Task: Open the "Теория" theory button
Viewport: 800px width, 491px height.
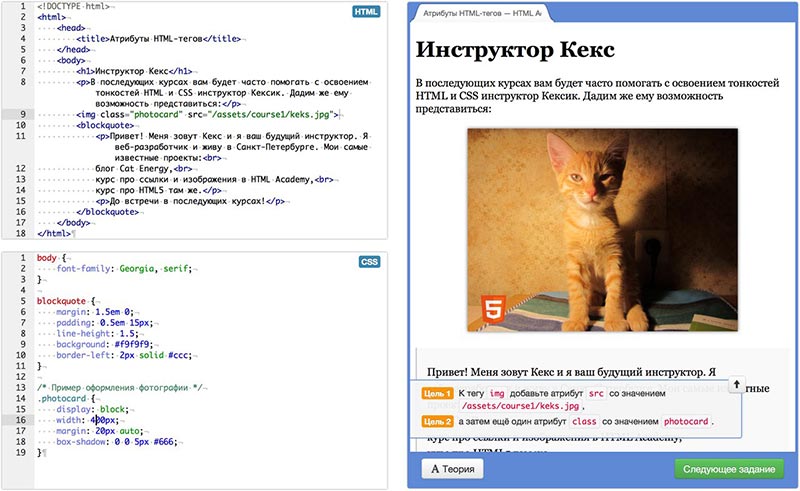Action: click(x=450, y=468)
